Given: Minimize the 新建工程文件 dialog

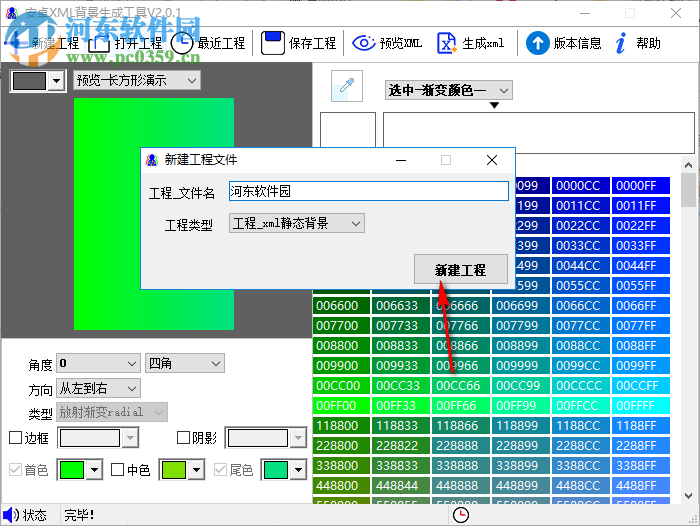Looking at the screenshot, I should click(401, 160).
